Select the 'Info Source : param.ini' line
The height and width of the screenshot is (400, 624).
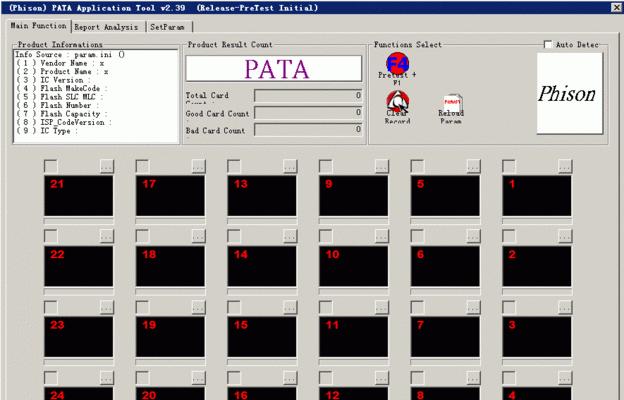pyautogui.click(x=70, y=55)
